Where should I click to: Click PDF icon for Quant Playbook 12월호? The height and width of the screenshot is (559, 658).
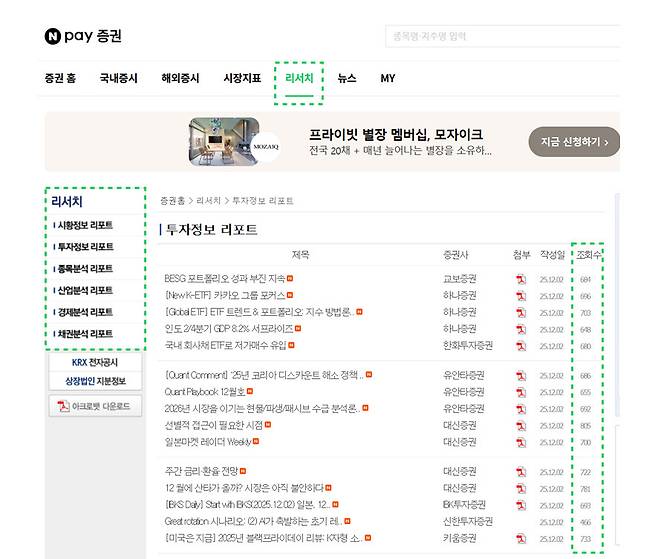521,392
